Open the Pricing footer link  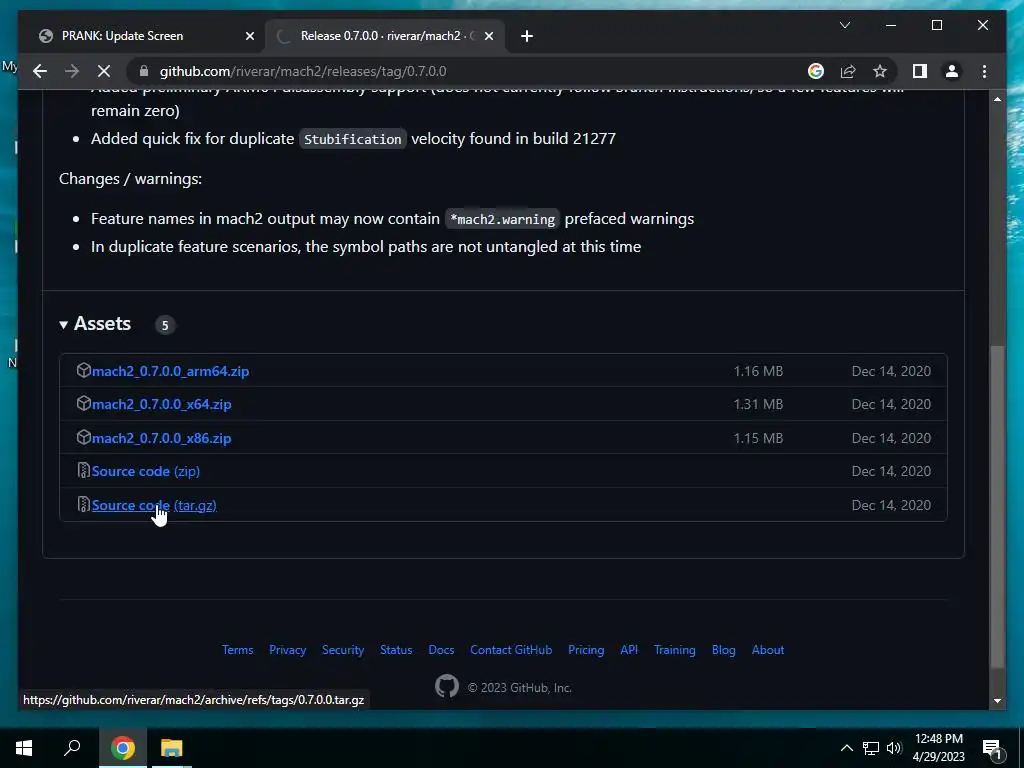pyautogui.click(x=586, y=650)
